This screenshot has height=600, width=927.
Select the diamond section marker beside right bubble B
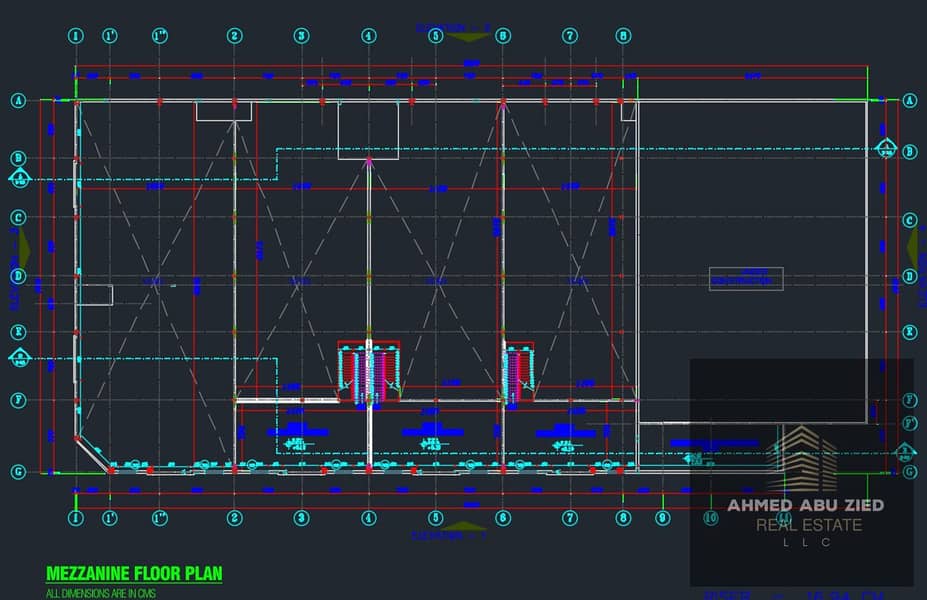pos(886,147)
